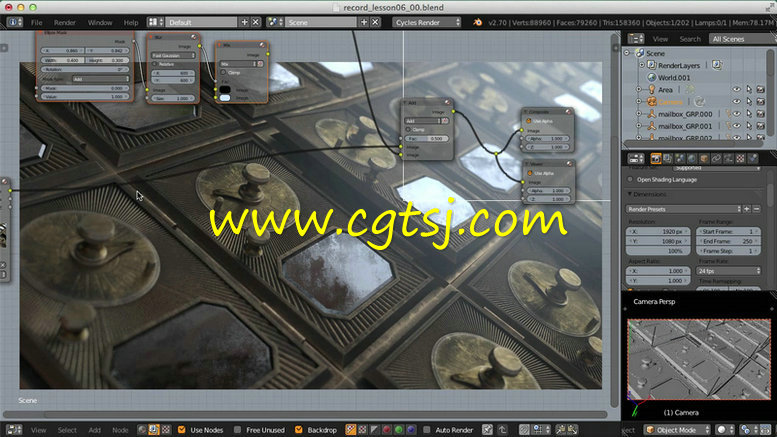Open the Cycles Render engine dropdown
This screenshot has width=777, height=437.
tap(427, 22)
